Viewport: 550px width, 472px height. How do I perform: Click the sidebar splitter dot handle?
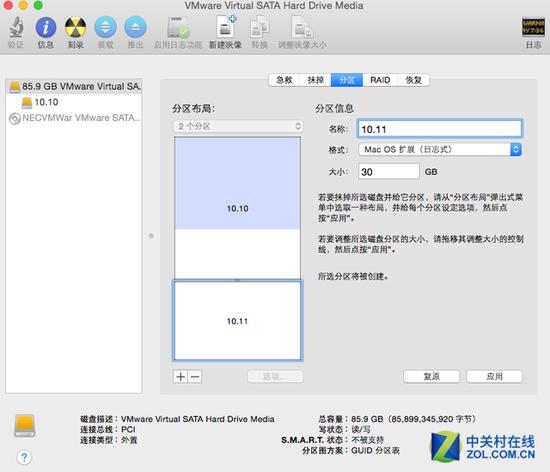151,236
